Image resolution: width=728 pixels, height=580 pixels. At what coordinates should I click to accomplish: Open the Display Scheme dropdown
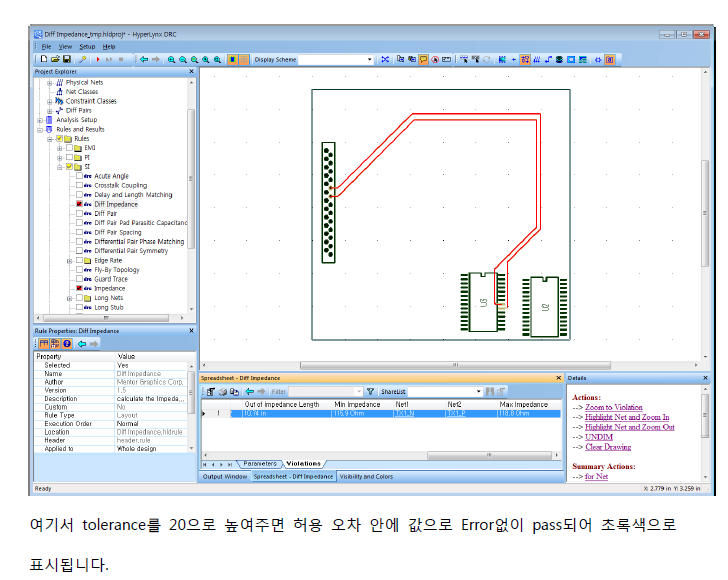point(368,60)
